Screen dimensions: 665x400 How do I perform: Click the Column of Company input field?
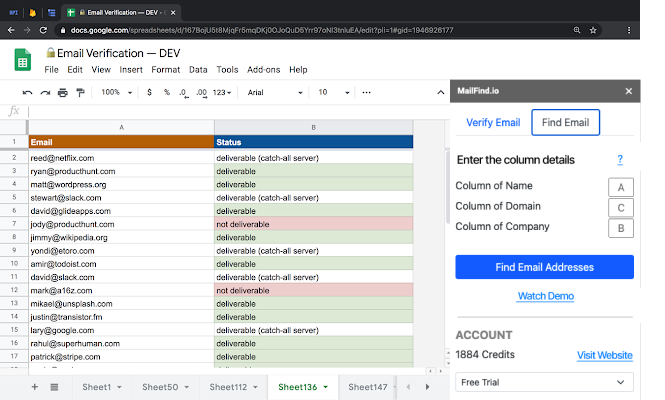coord(621,228)
